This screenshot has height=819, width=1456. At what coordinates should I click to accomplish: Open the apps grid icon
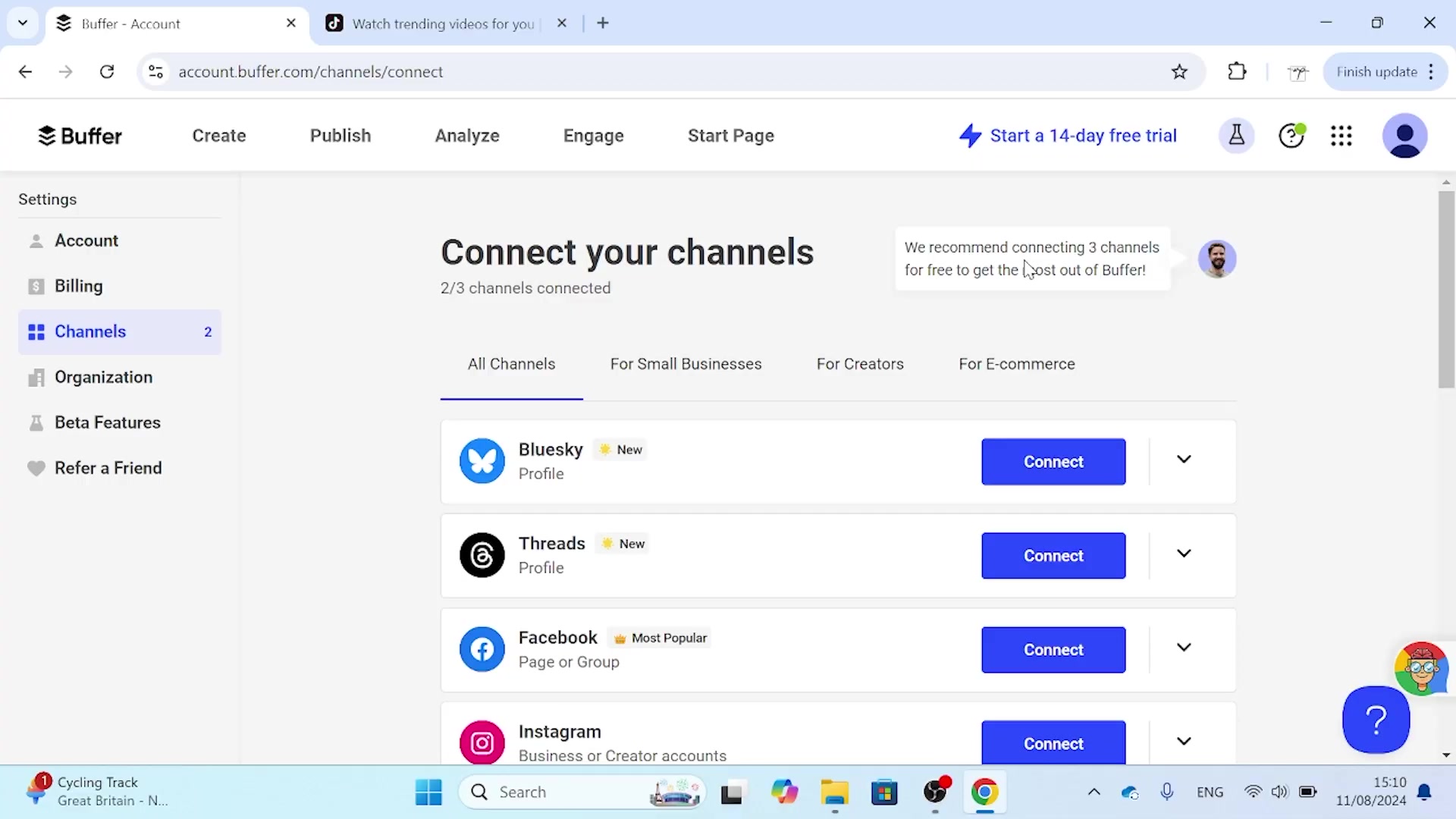[x=1341, y=136]
